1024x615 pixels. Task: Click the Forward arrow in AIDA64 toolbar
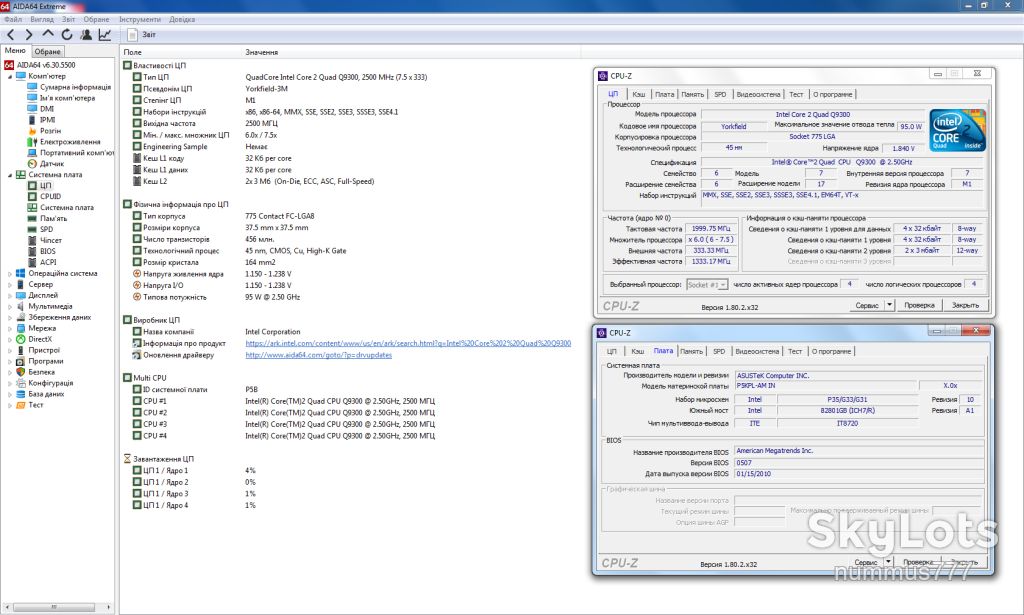29,35
